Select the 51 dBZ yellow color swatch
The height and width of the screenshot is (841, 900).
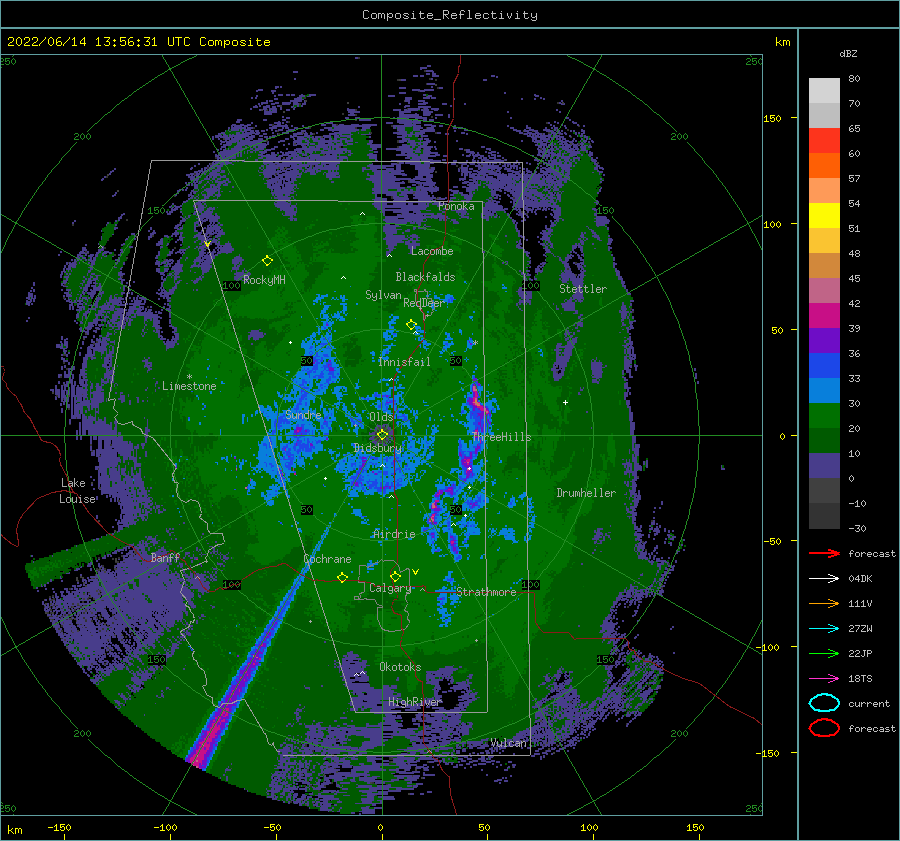tap(824, 215)
